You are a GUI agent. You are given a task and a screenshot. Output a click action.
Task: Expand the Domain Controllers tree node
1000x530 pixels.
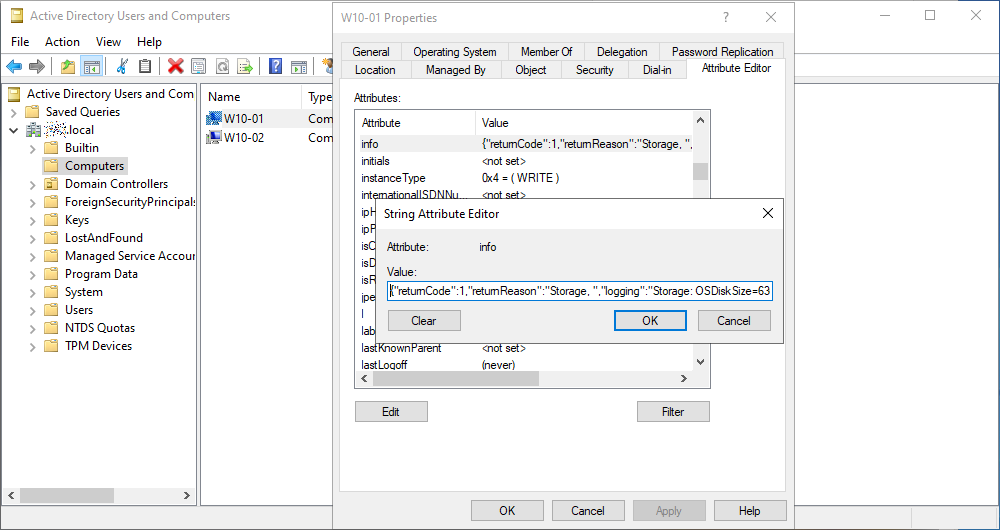coord(33,184)
